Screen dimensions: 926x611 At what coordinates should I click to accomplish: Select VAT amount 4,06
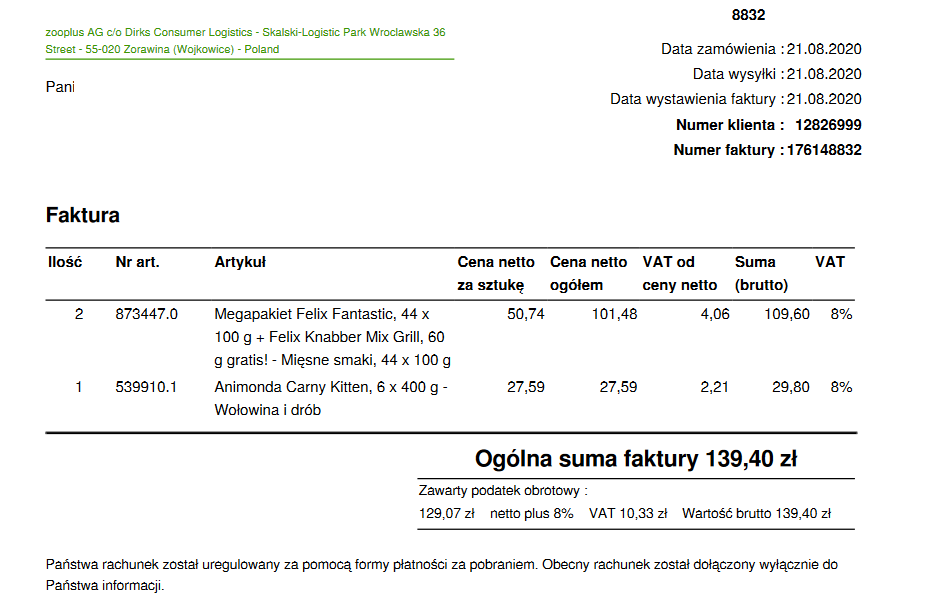coord(715,314)
